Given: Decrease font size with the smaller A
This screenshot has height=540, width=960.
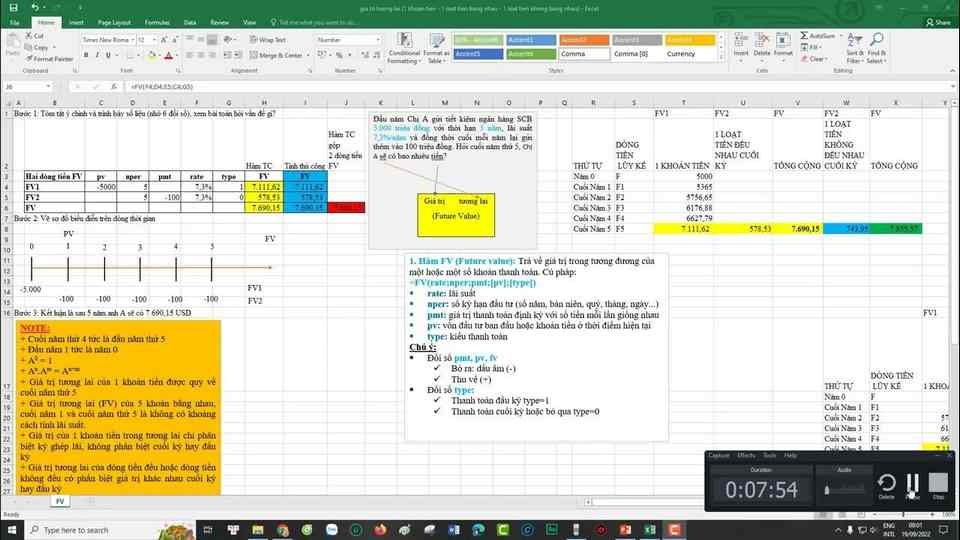Looking at the screenshot, I should click(x=174, y=40).
